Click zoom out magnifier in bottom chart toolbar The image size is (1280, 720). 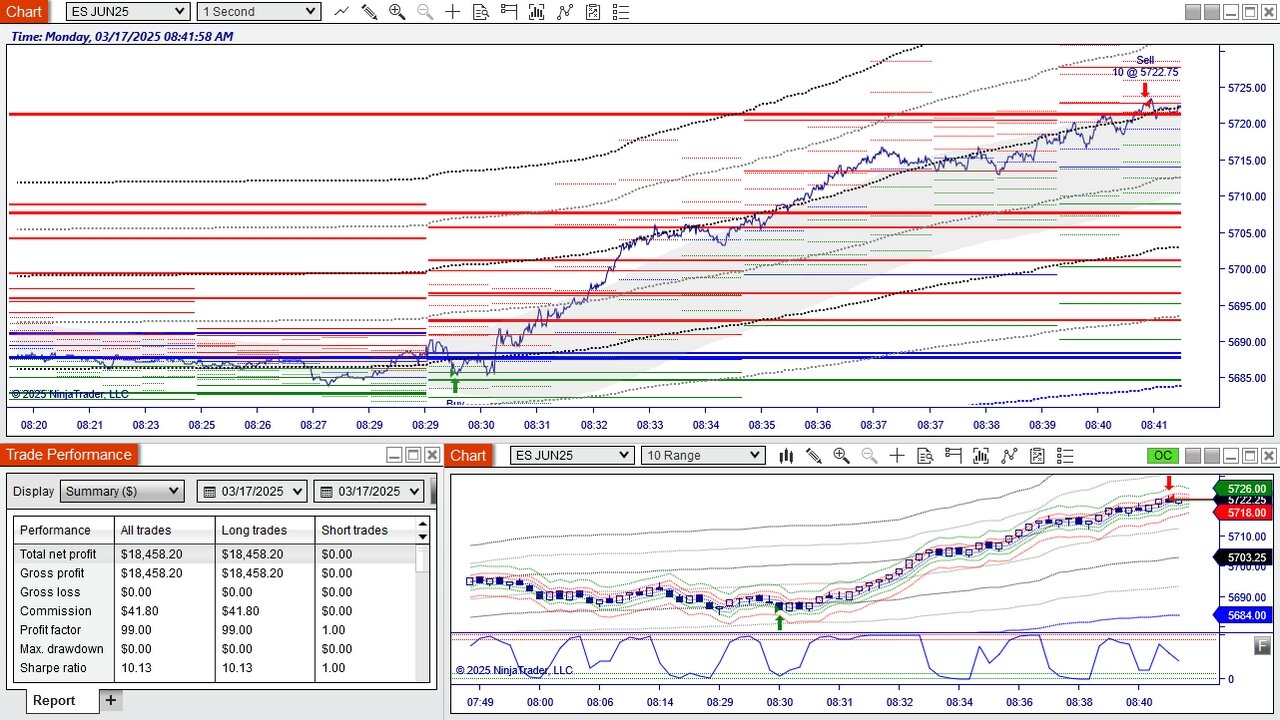click(x=869, y=455)
